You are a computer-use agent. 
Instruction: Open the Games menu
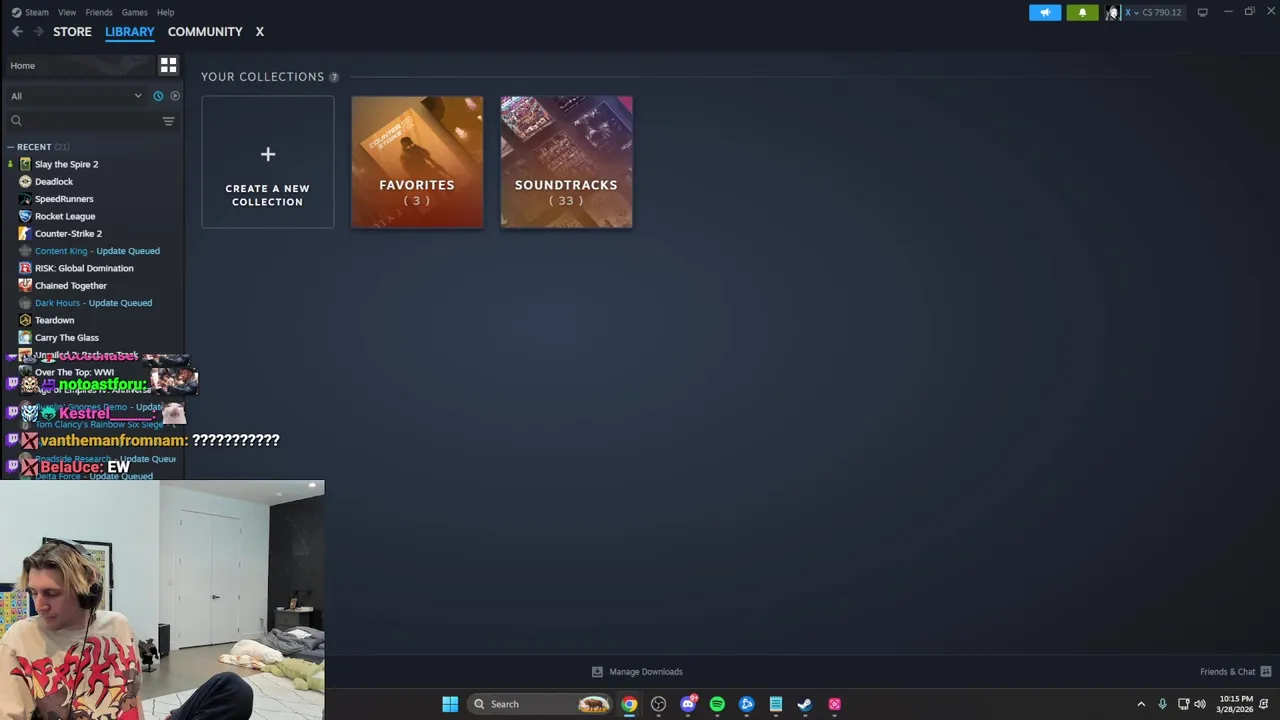pyautogui.click(x=134, y=12)
